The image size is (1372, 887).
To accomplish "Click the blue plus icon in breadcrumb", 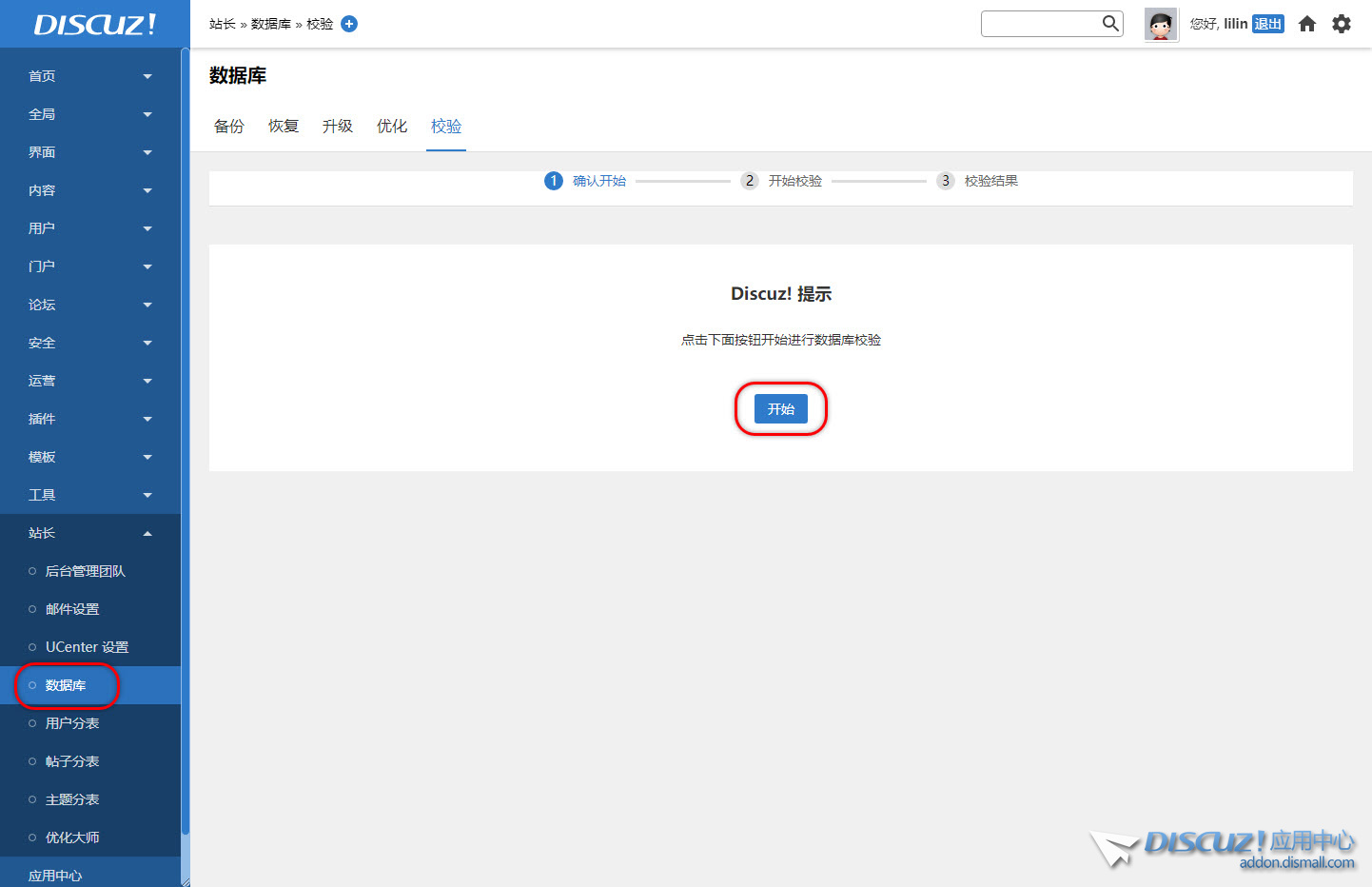I will [x=349, y=24].
